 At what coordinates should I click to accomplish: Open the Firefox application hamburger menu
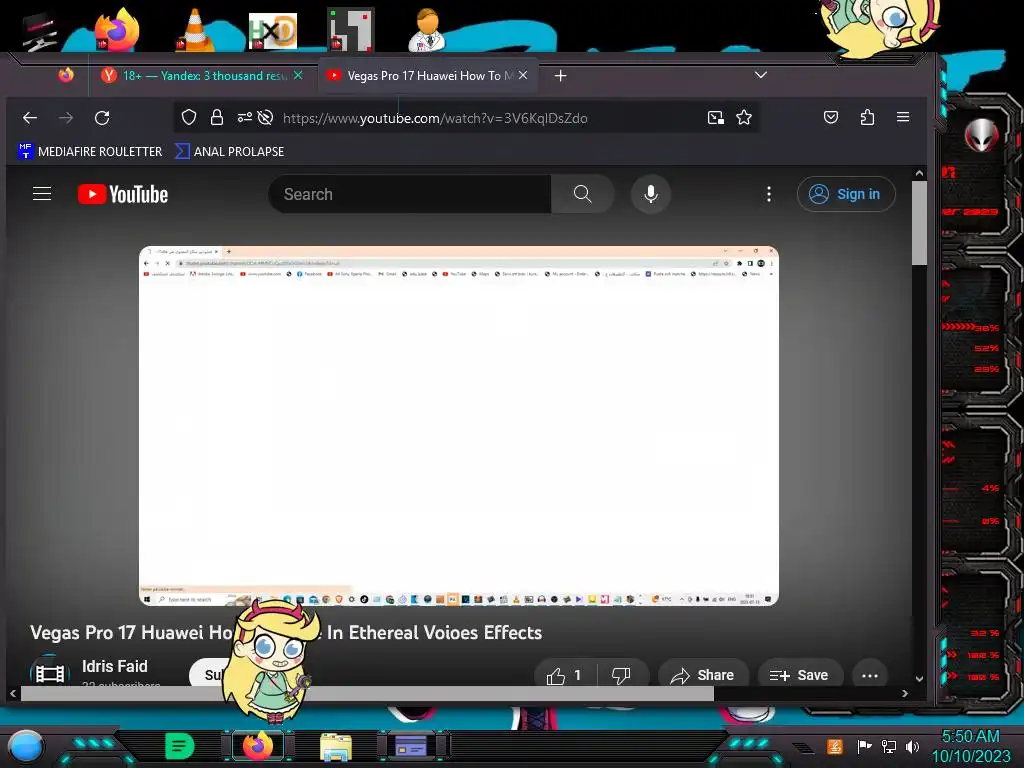(903, 117)
